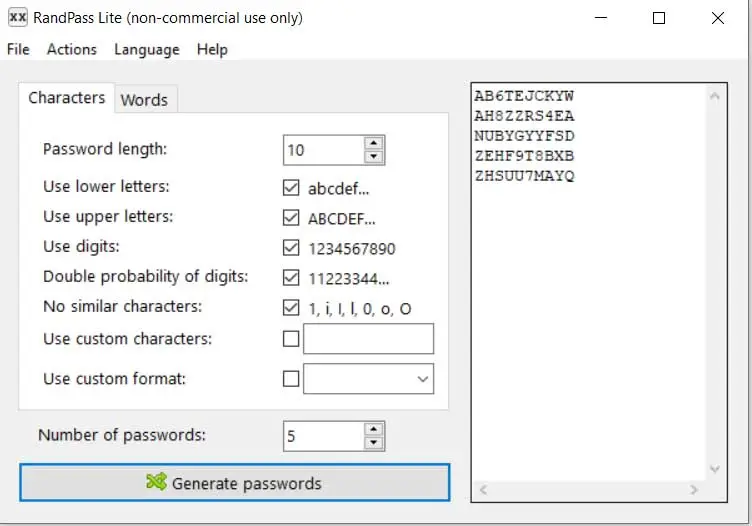Turn off Double probability of digits
Screen dimensions: 752x526
point(291,277)
